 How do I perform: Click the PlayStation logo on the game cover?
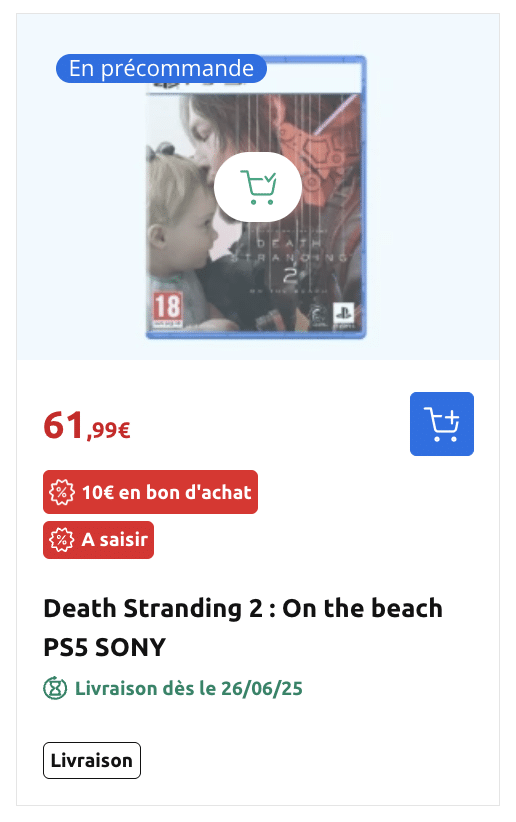pos(344,314)
